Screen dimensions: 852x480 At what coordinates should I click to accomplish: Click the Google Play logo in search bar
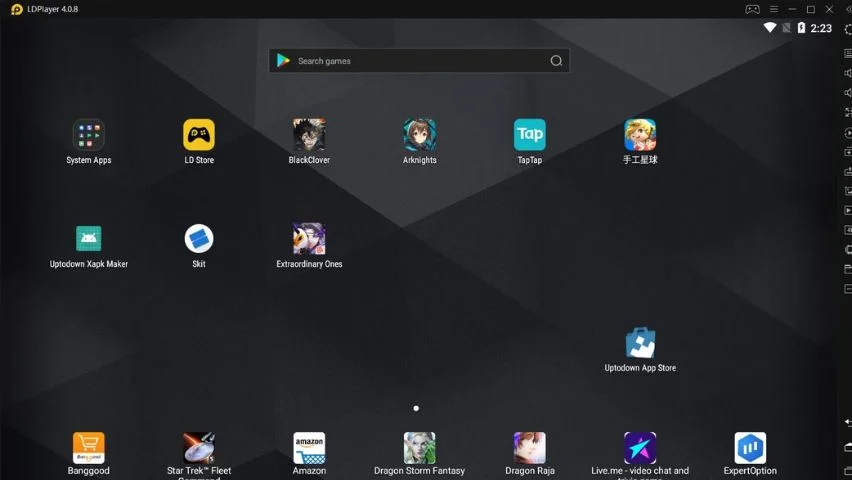(x=283, y=61)
